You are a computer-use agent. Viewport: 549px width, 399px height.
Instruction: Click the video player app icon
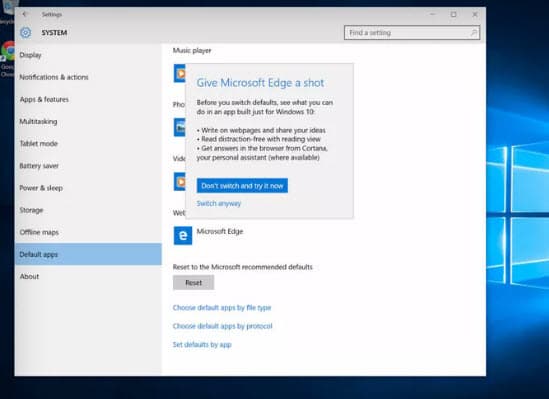[x=180, y=182]
